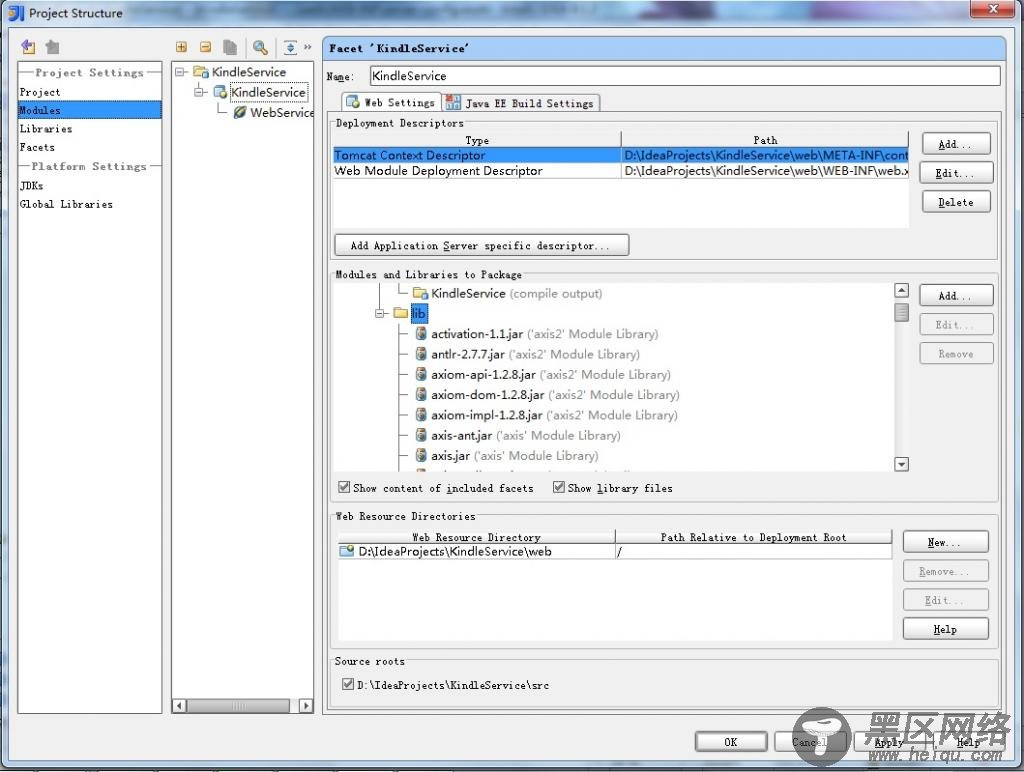Click the Project Structure title bar icon

click(16, 12)
